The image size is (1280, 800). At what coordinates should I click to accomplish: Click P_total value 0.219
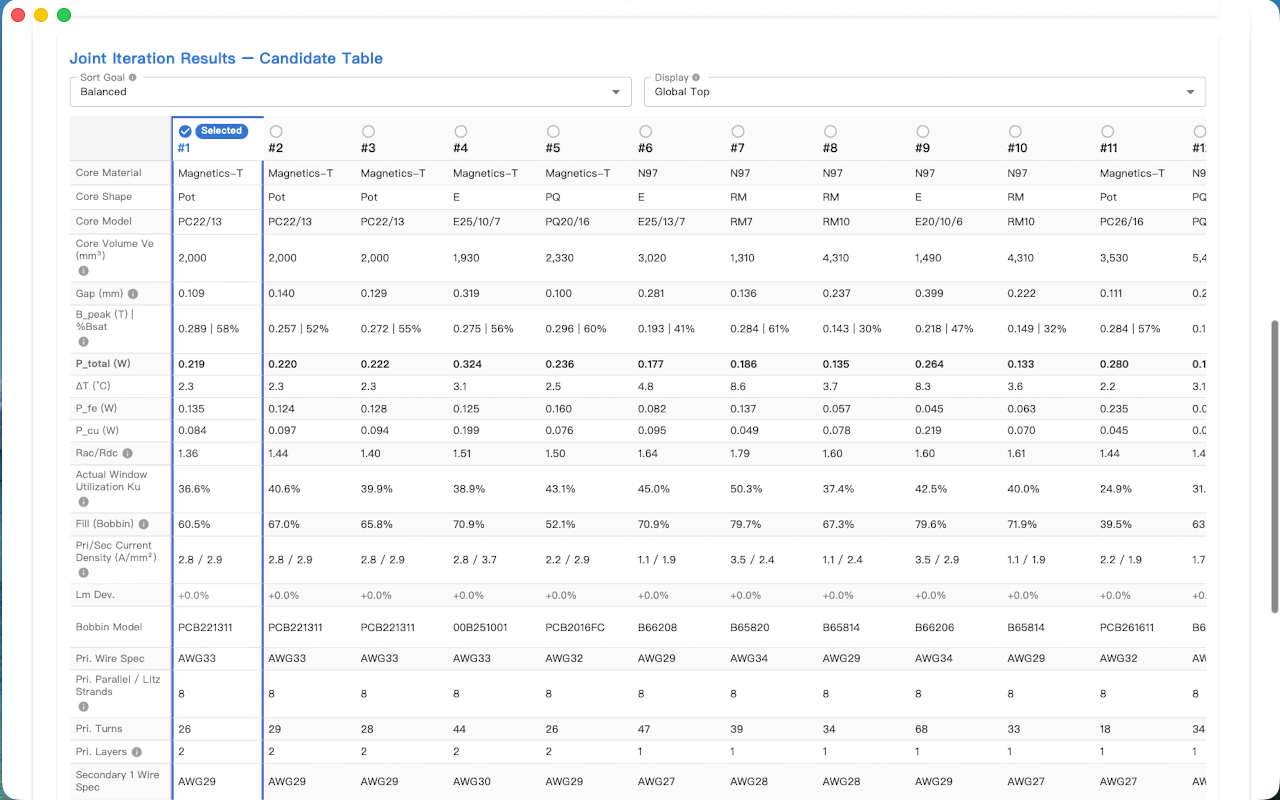[190, 364]
